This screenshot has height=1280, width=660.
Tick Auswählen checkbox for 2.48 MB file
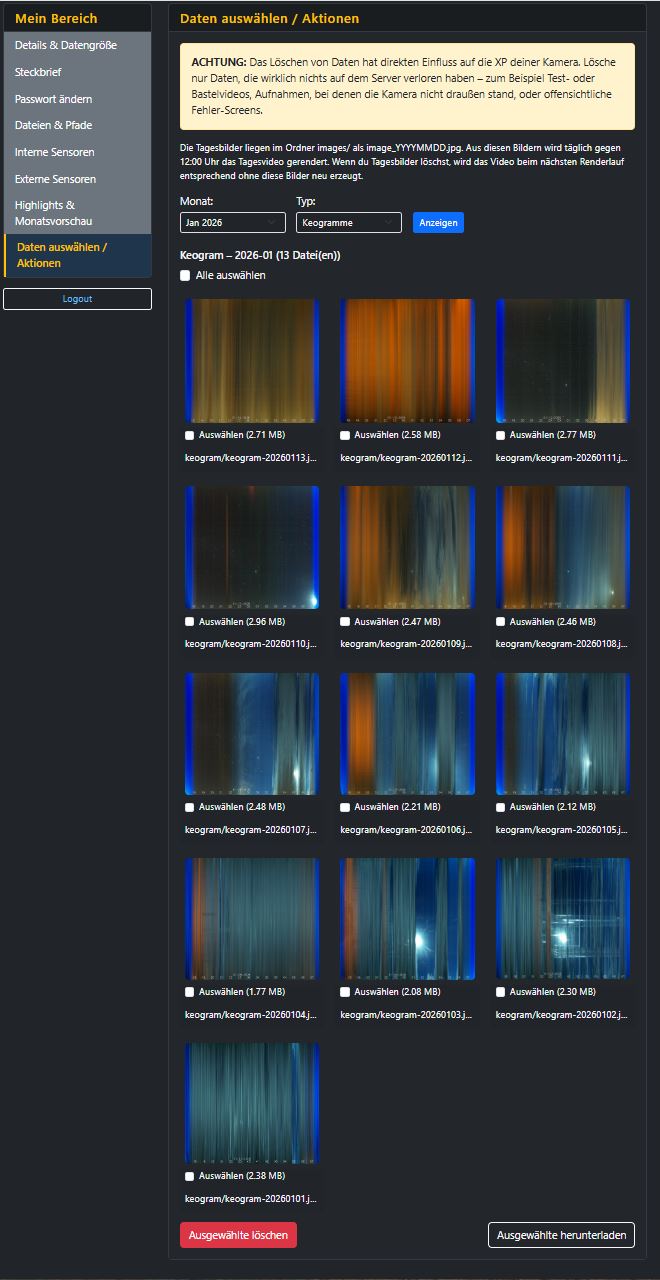click(x=190, y=807)
